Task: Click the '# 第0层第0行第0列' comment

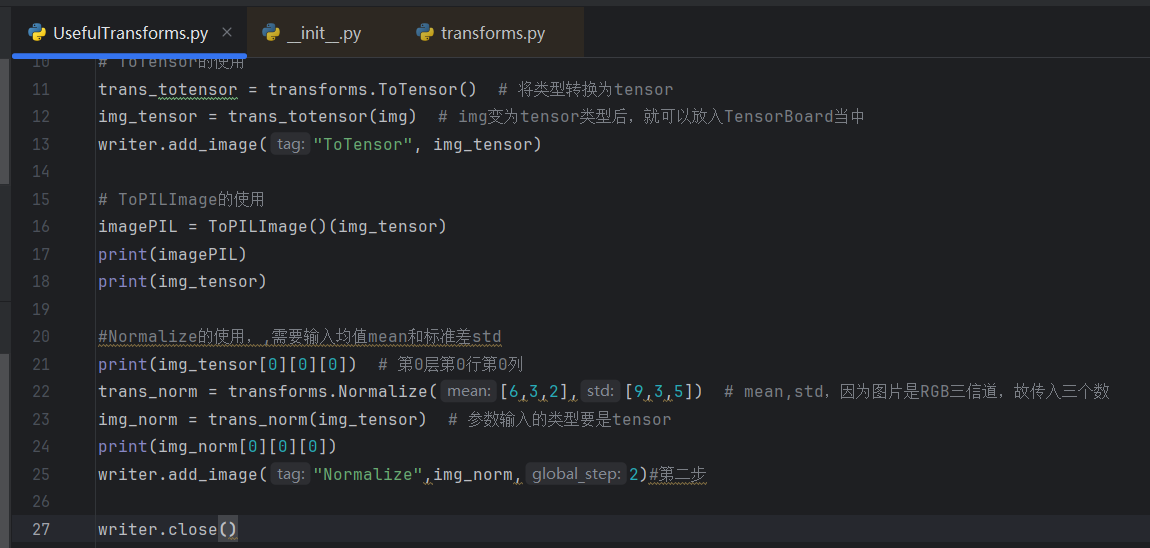Action: pyautogui.click(x=450, y=365)
